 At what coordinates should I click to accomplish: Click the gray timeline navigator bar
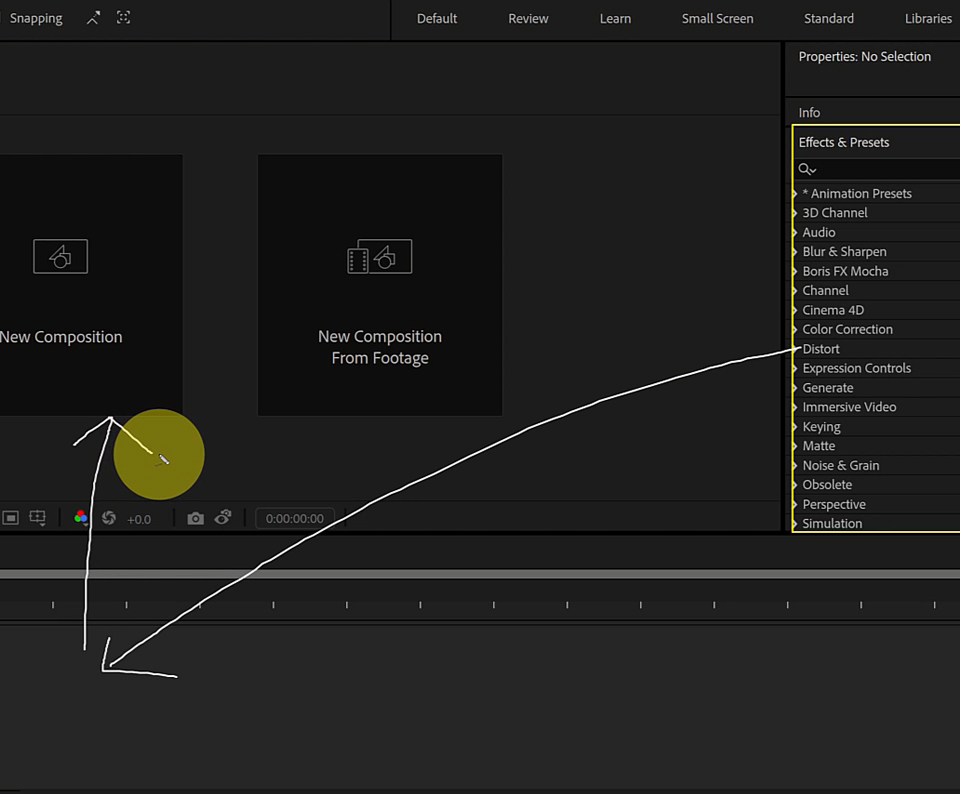pos(480,574)
